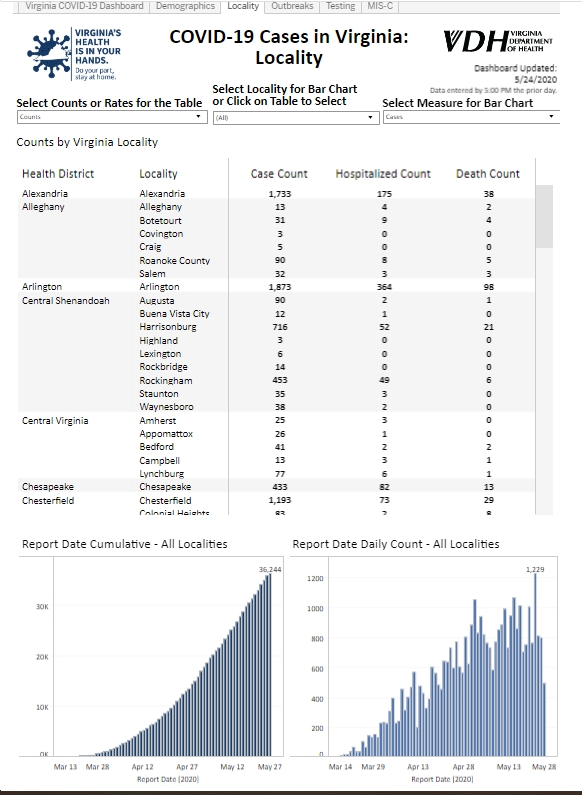The image size is (582, 795).
Task: Go to the Testing tab
Action: tap(340, 6)
